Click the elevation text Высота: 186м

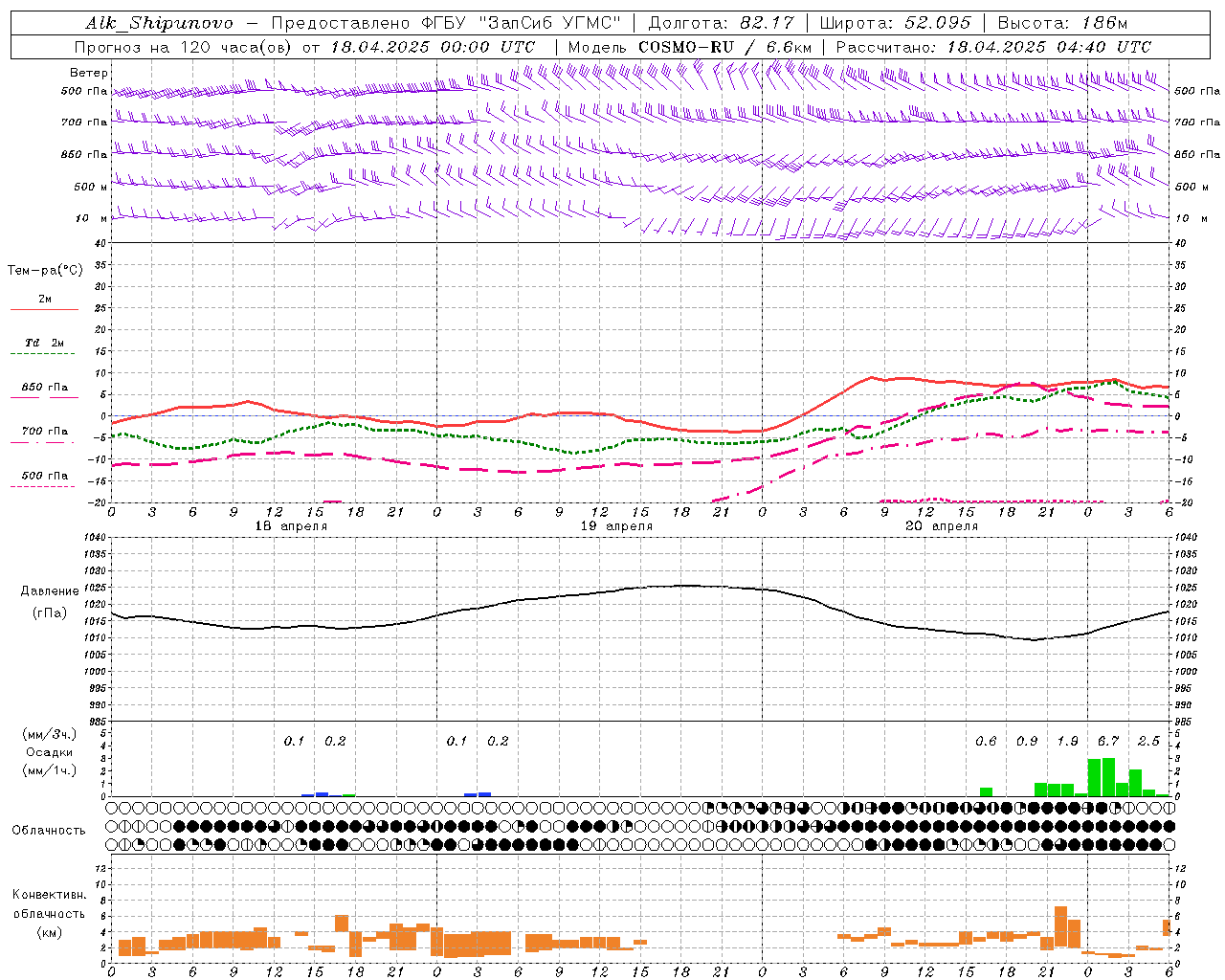1062,23
